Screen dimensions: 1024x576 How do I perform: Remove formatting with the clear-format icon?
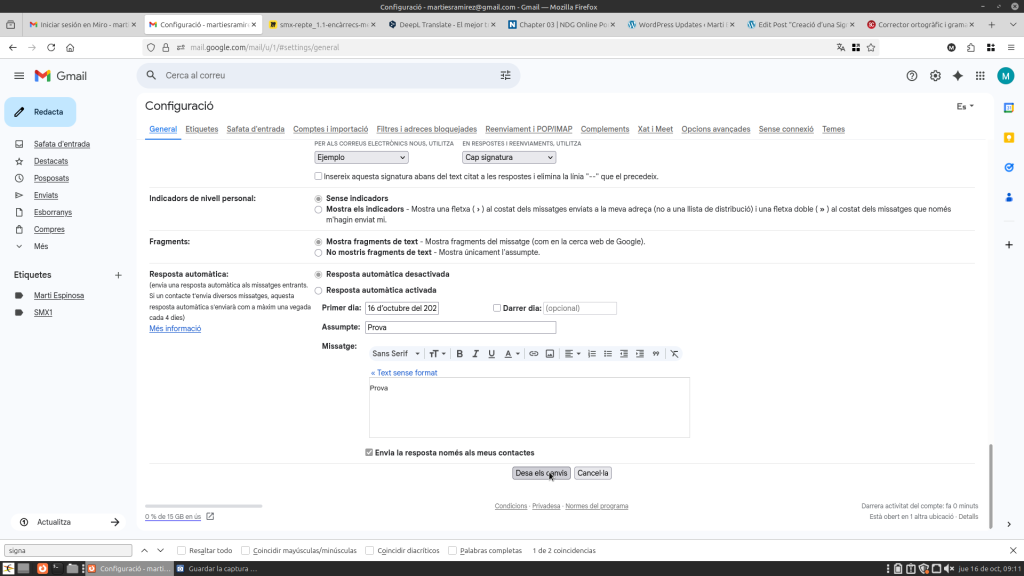pos(674,354)
